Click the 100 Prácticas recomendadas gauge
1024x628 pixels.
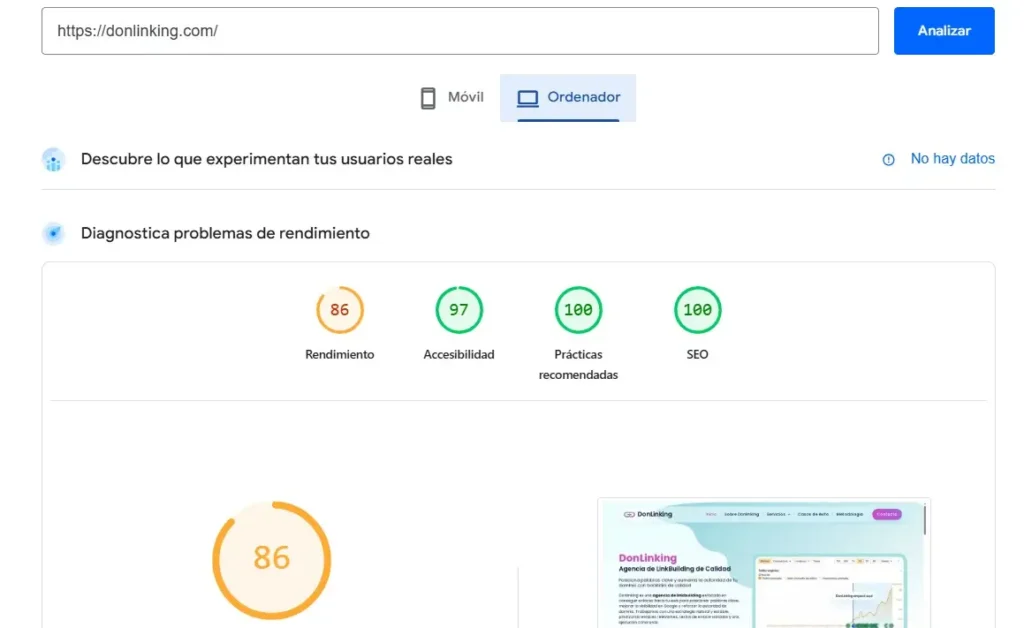pos(578,309)
